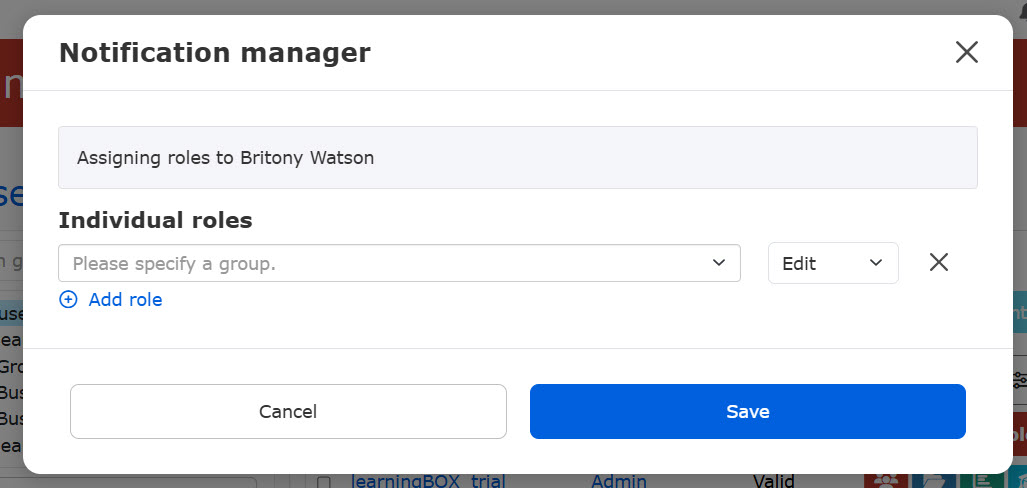Tick the learningBOX_trial row checkbox

point(324,483)
